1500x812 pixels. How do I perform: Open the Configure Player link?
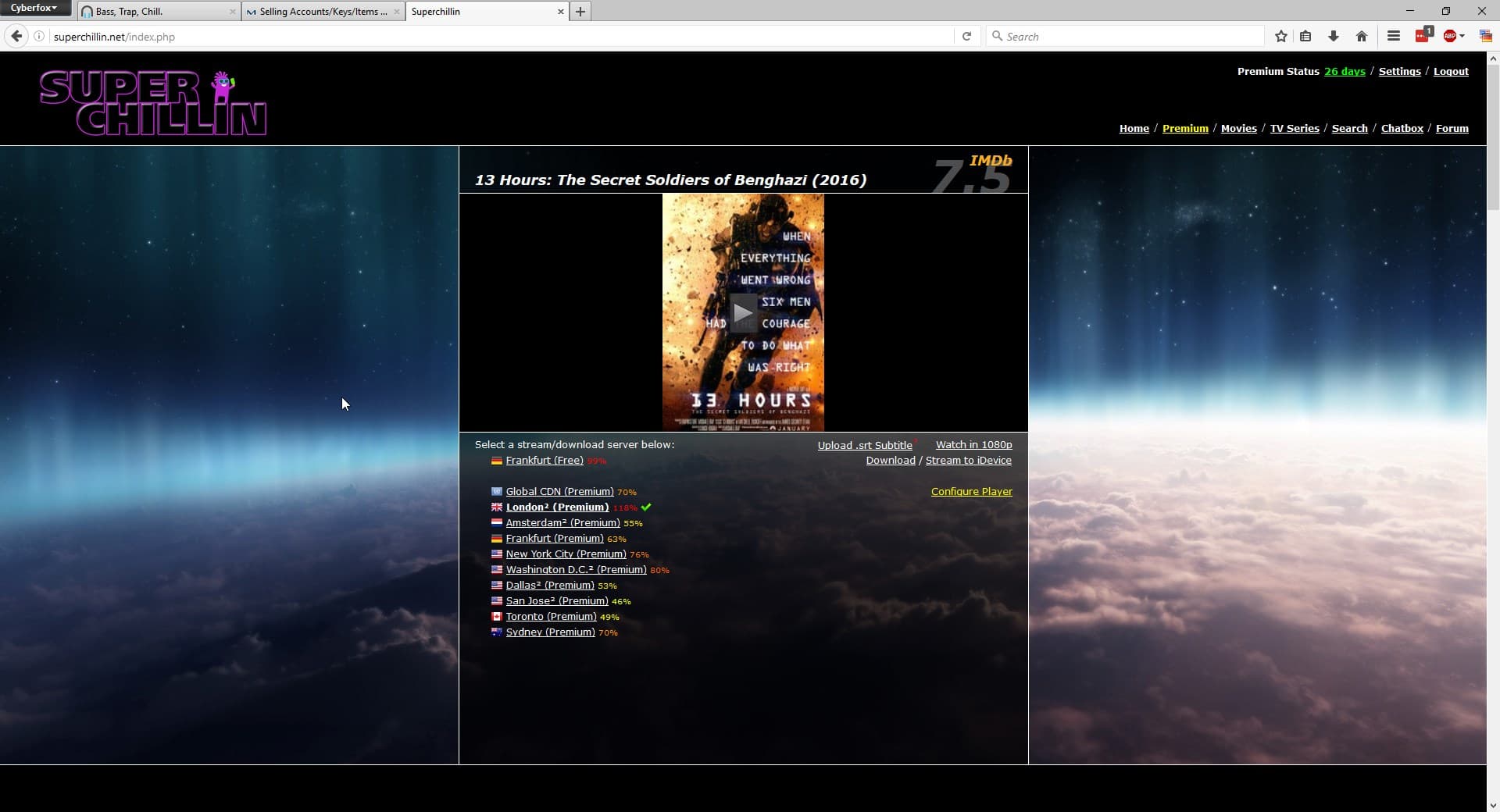point(971,491)
